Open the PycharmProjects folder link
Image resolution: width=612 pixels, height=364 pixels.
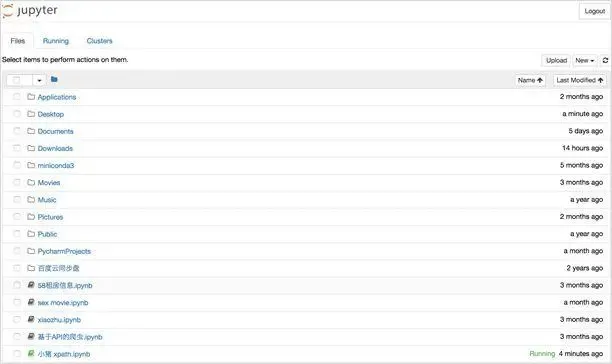tap(64, 251)
